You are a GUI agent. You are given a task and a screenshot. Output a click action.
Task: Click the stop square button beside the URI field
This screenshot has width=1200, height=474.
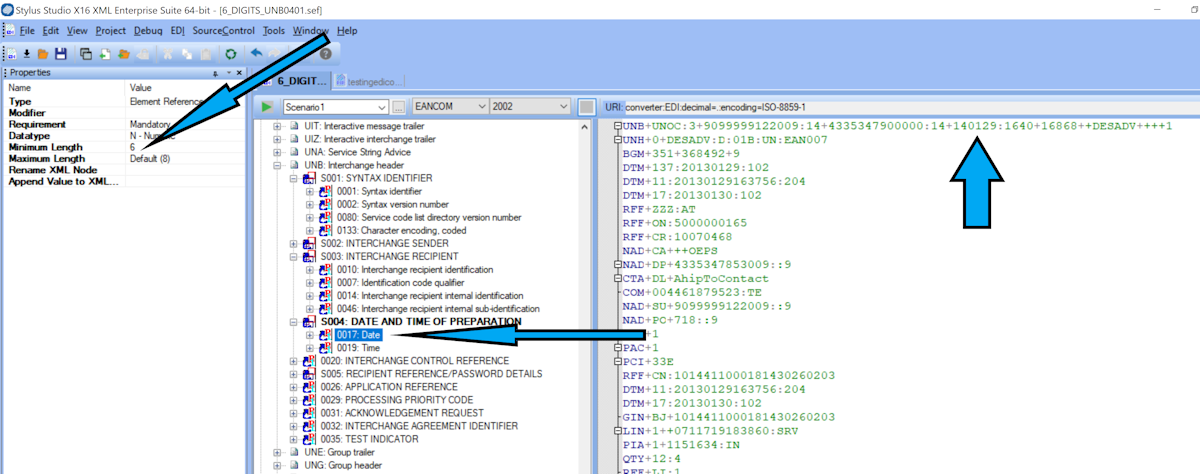click(587, 107)
